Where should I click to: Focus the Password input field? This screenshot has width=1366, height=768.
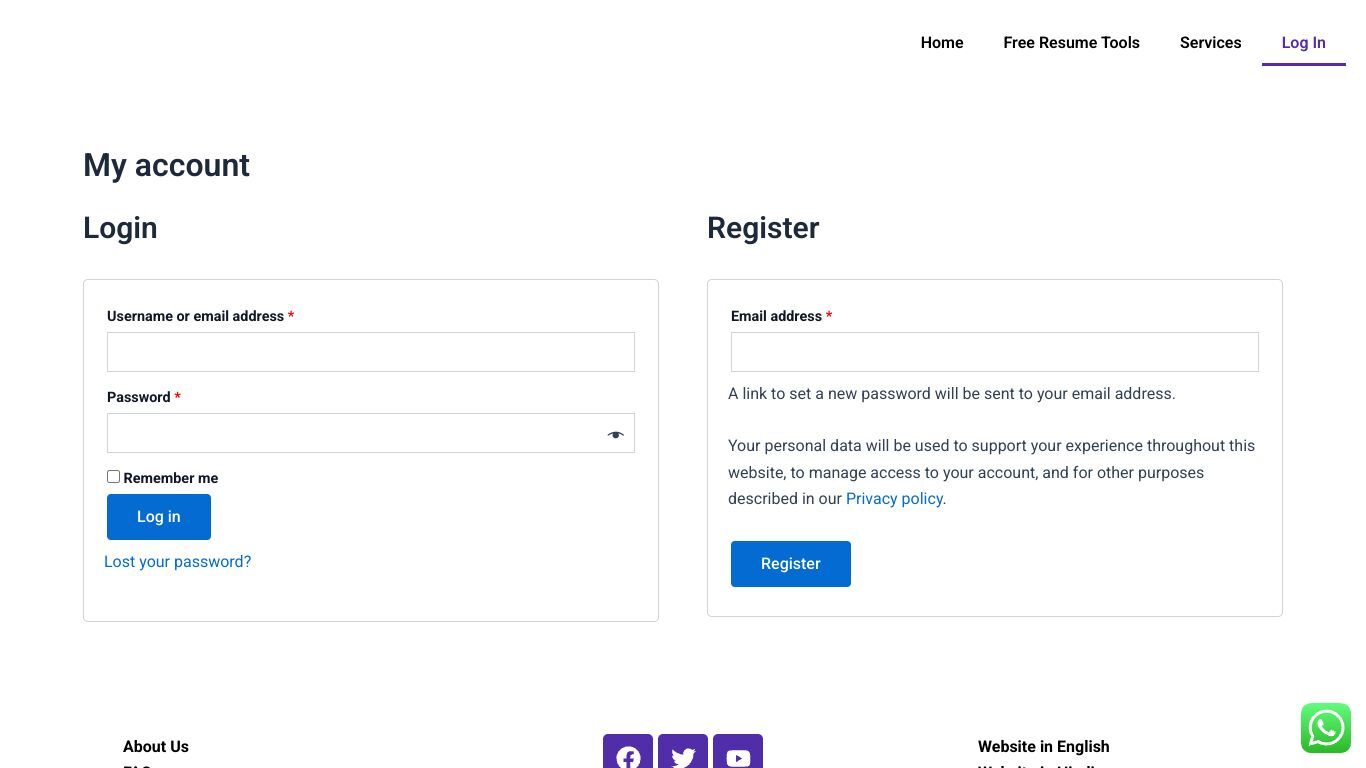[x=371, y=433]
